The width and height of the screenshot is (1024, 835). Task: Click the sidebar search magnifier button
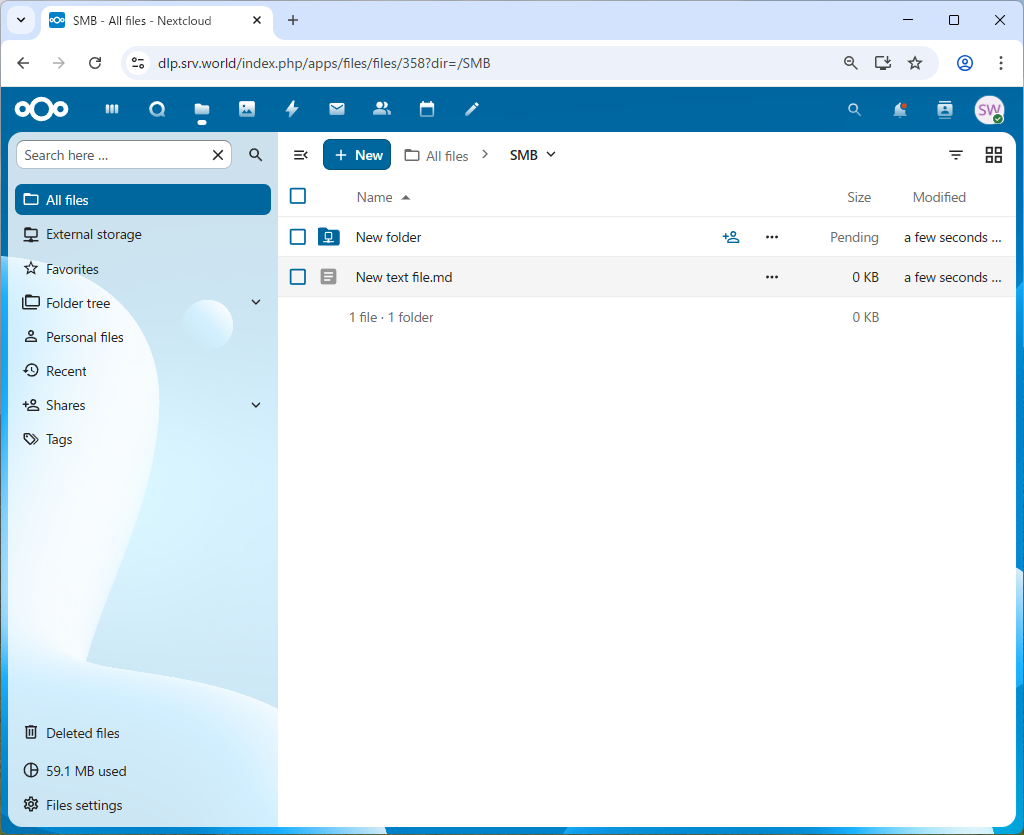256,155
